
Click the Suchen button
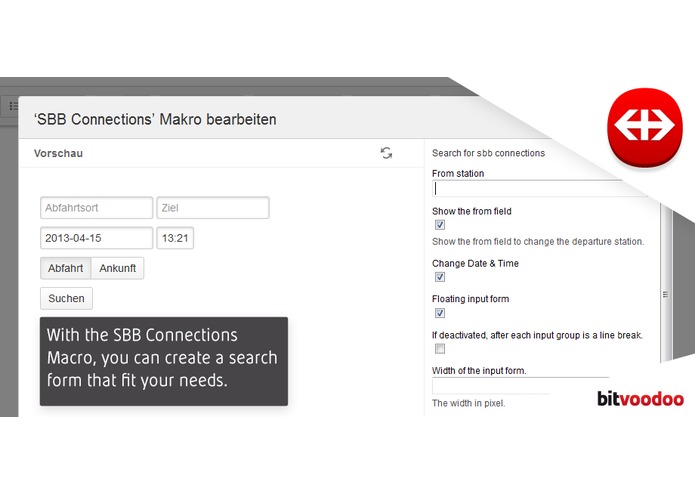tap(66, 298)
